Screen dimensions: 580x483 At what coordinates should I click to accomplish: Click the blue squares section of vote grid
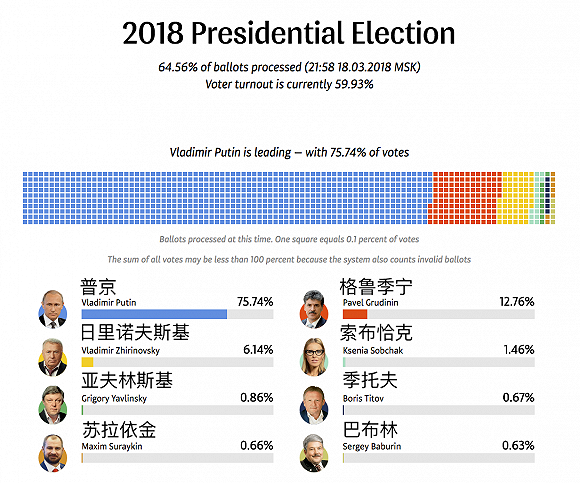(x=226, y=198)
